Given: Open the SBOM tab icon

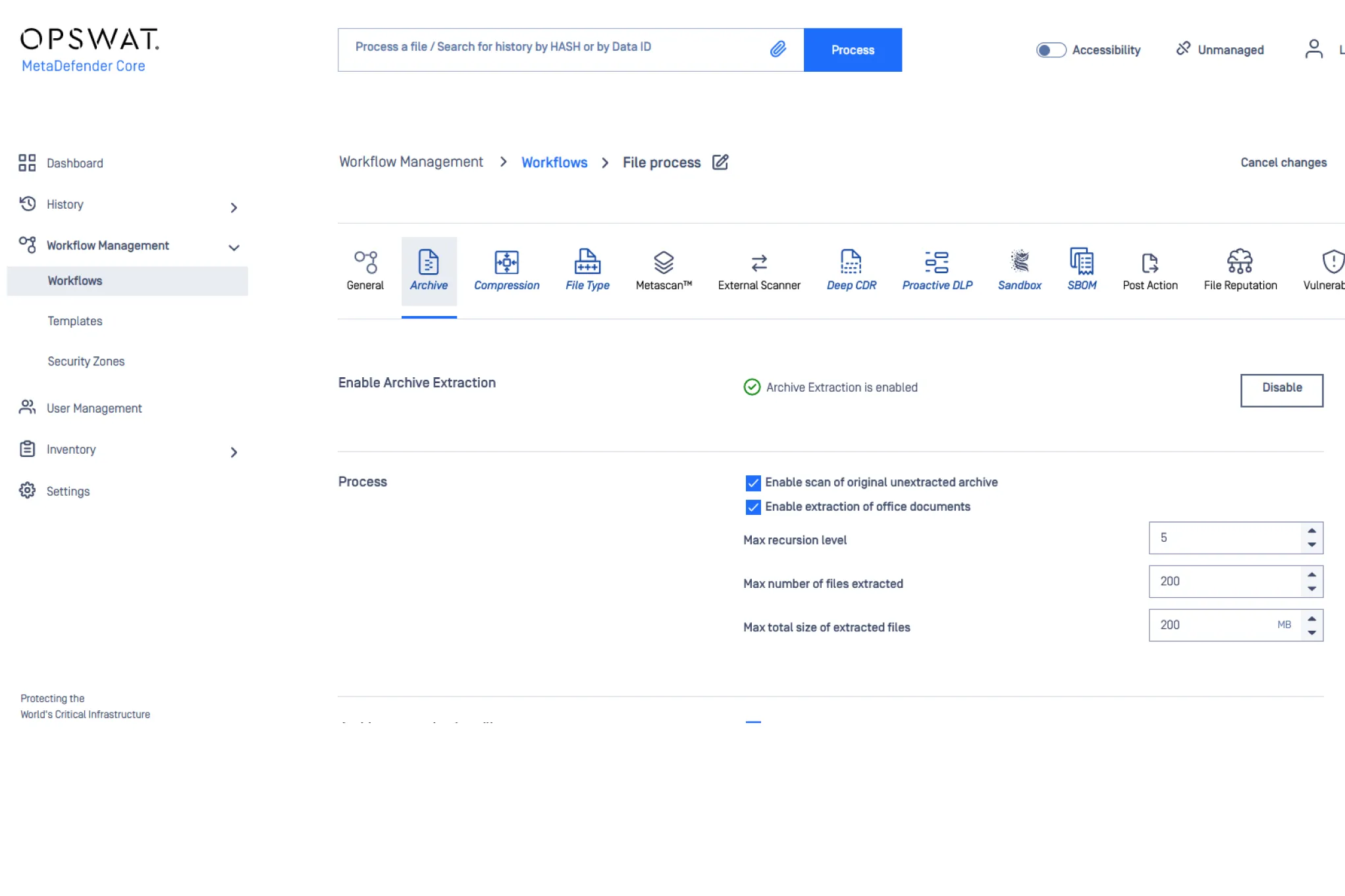Looking at the screenshot, I should pos(1082,262).
